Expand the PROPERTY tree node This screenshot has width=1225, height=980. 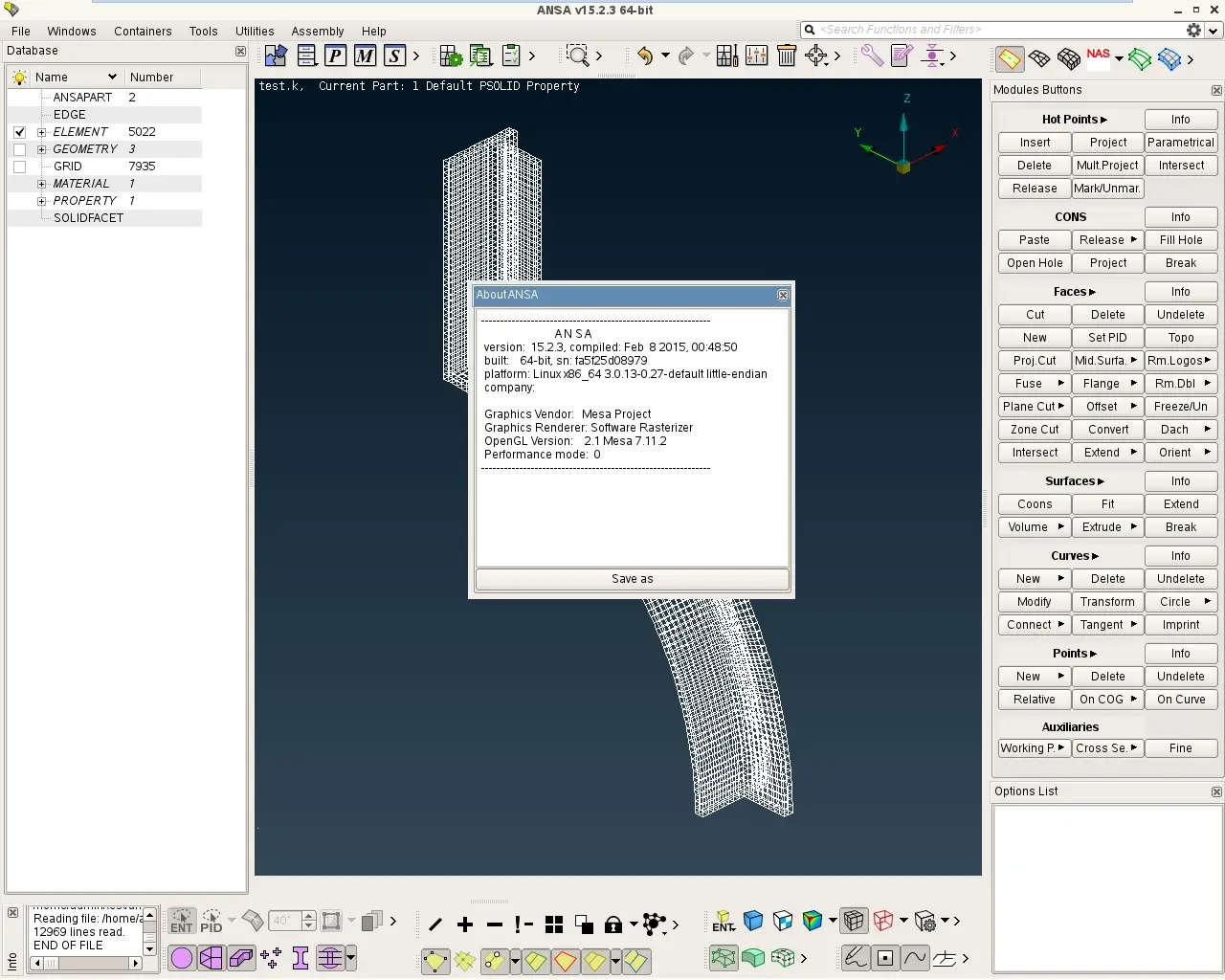pyautogui.click(x=41, y=201)
